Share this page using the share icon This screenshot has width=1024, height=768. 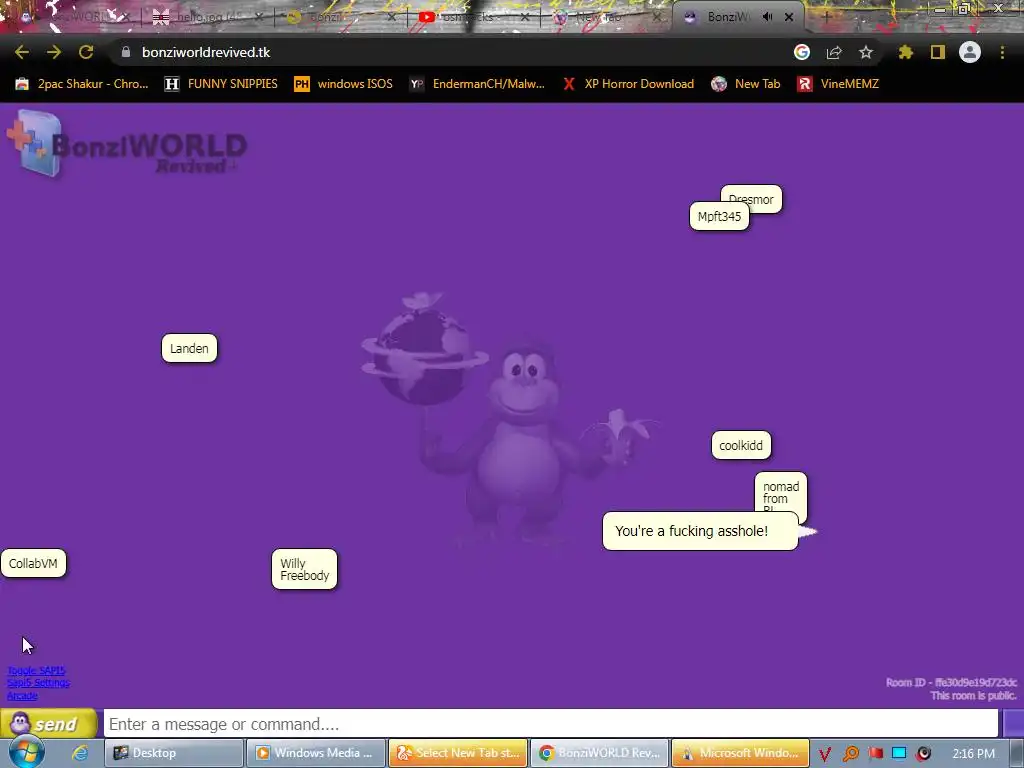834,52
